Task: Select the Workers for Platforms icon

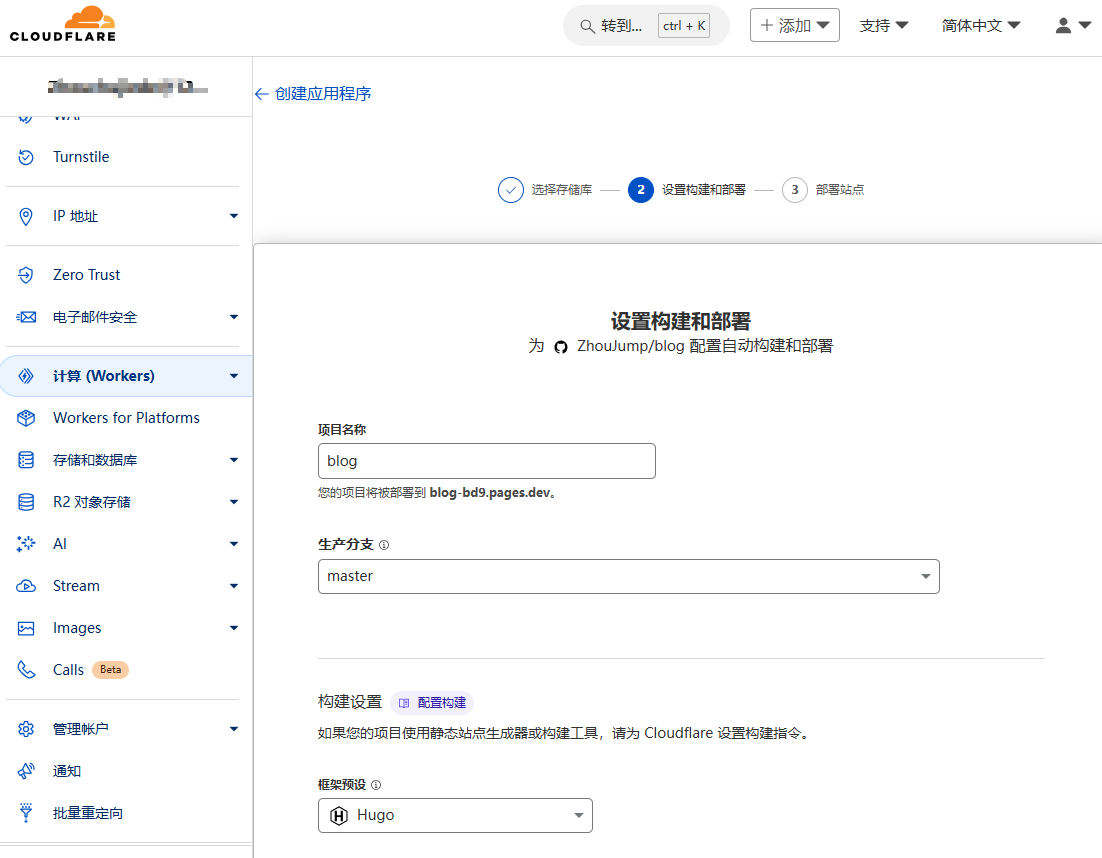Action: (x=27, y=418)
